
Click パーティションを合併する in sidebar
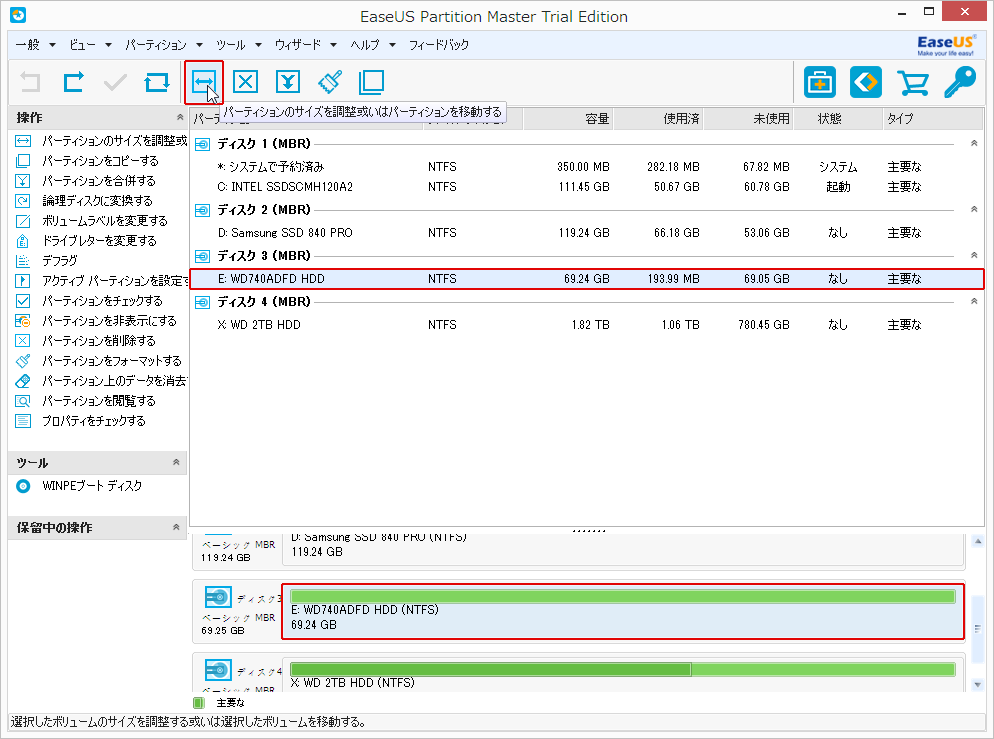coord(99,181)
